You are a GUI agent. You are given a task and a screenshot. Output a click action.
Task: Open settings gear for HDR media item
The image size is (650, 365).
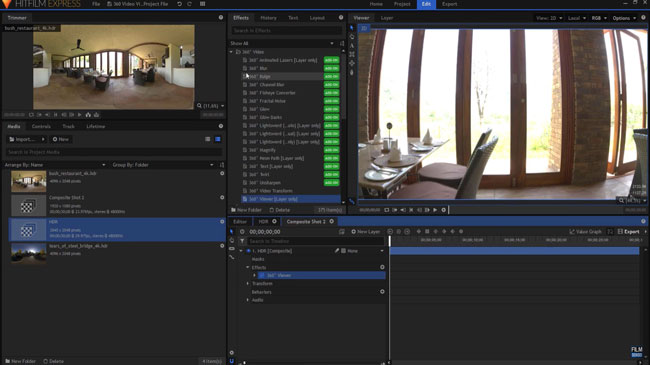point(222,222)
